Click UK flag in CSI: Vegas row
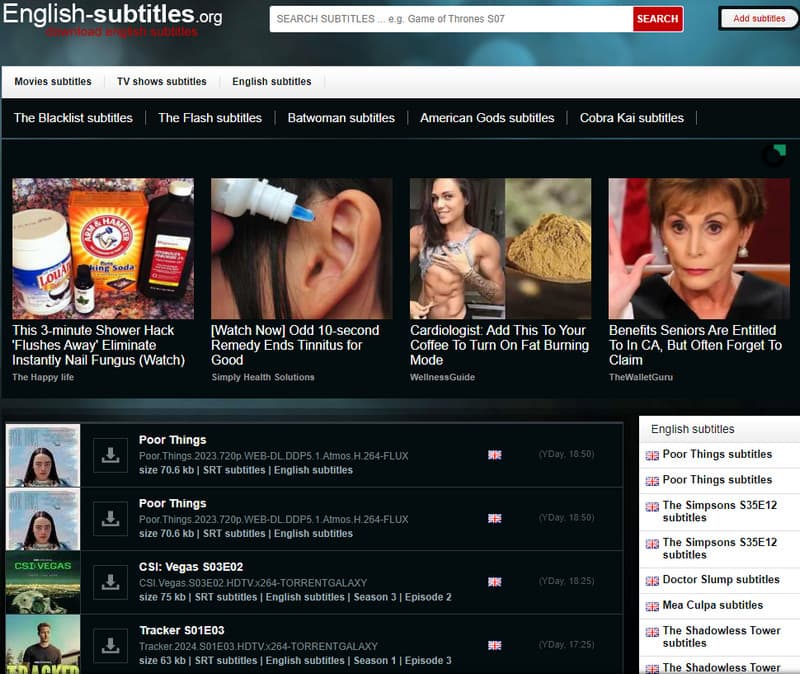Screen dimensions: 800x674 click(494, 582)
